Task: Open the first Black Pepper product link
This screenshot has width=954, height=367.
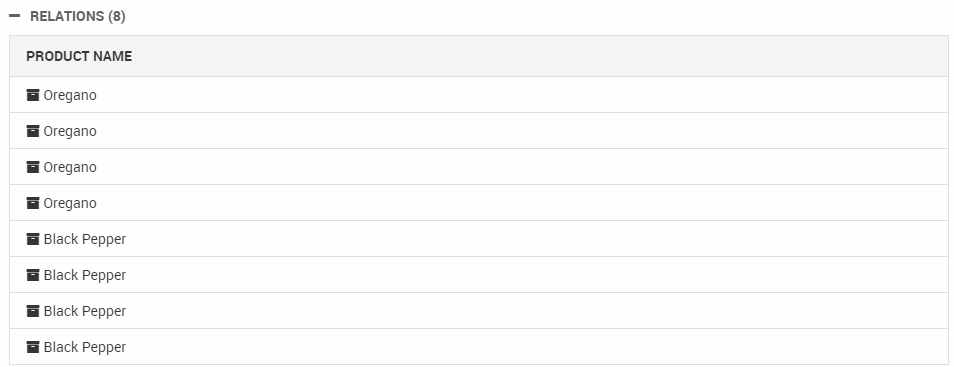Action: click(x=85, y=239)
